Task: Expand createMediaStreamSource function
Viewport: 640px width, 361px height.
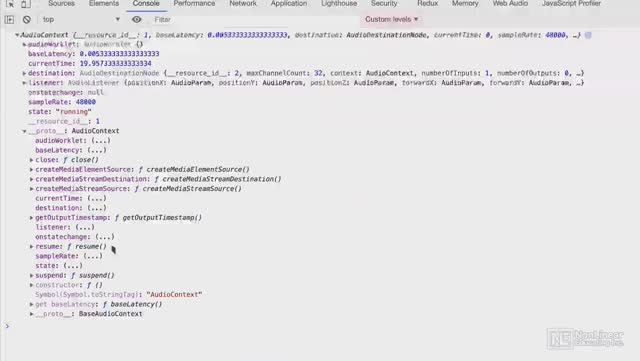Action: point(31,189)
